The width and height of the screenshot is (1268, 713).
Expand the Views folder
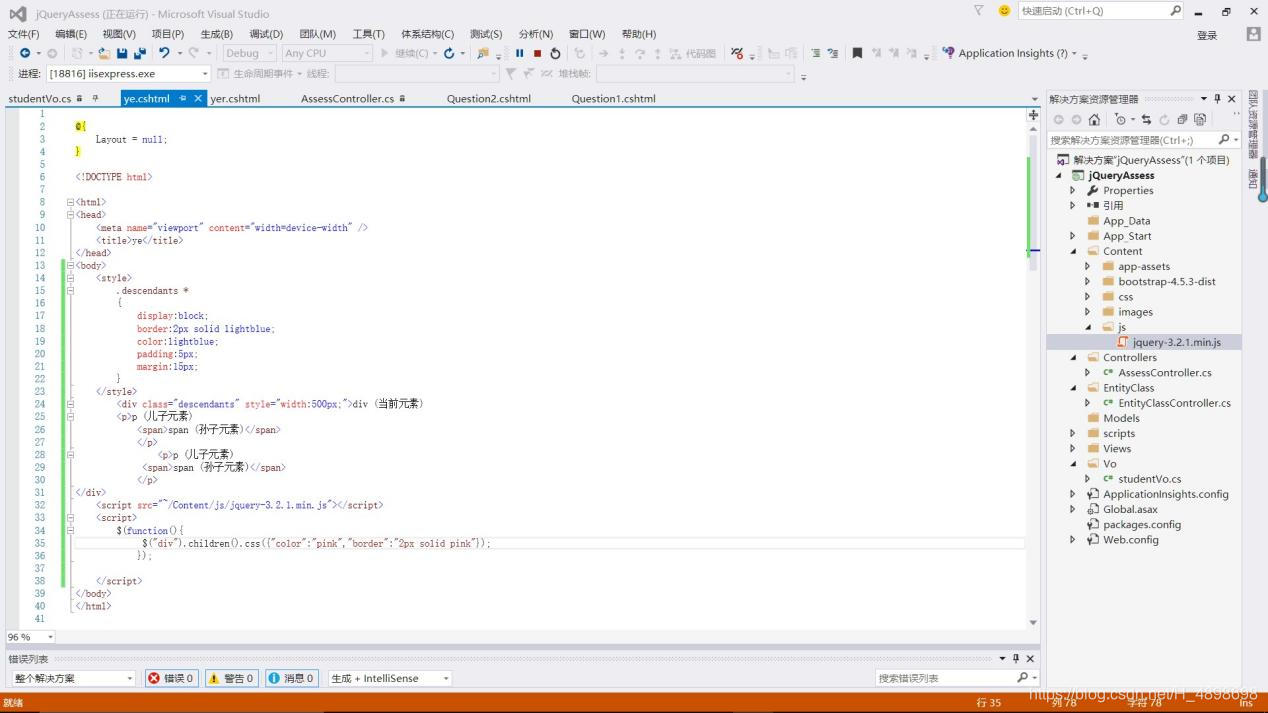pos(1073,449)
